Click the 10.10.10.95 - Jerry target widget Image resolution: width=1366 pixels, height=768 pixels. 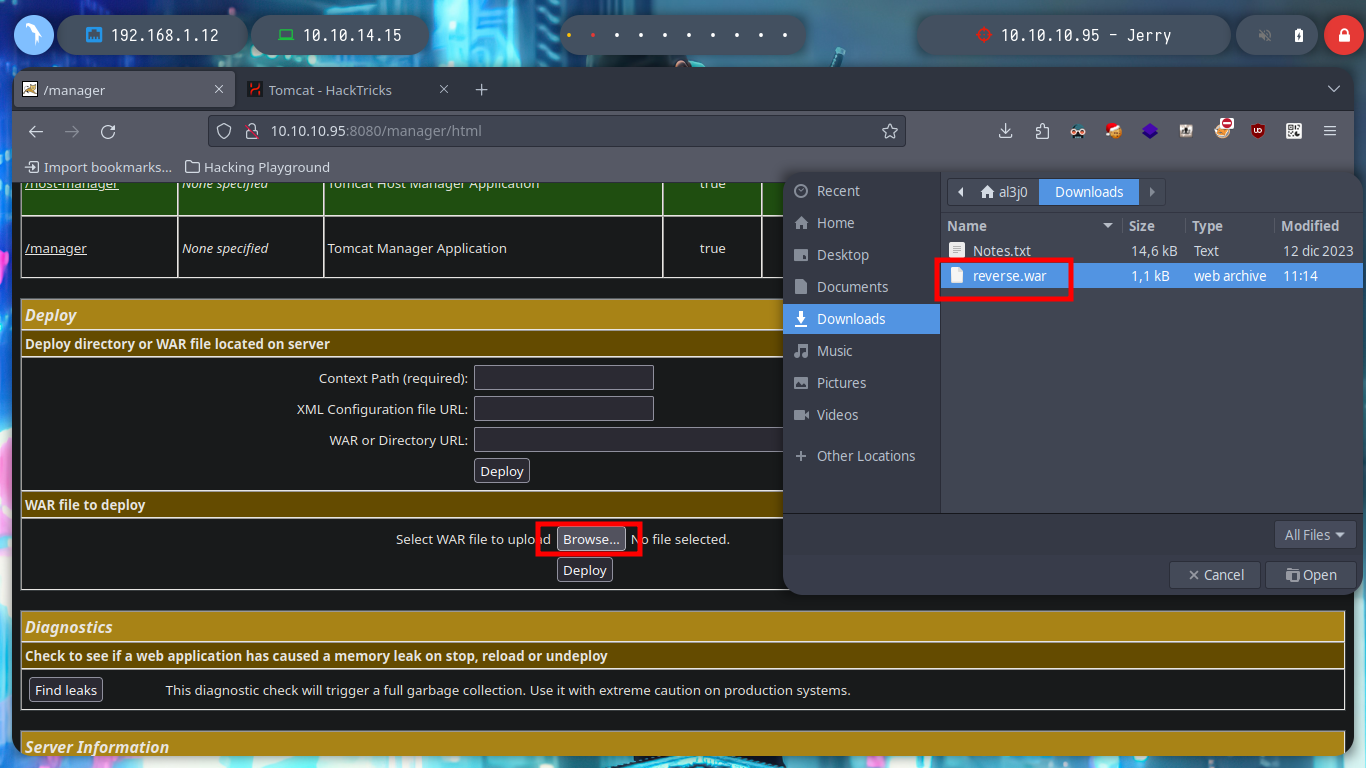1072,35
